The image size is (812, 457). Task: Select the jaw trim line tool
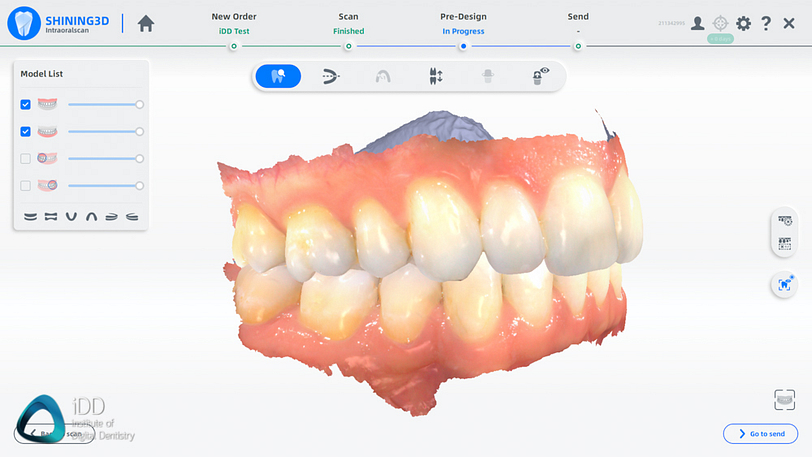pos(330,76)
